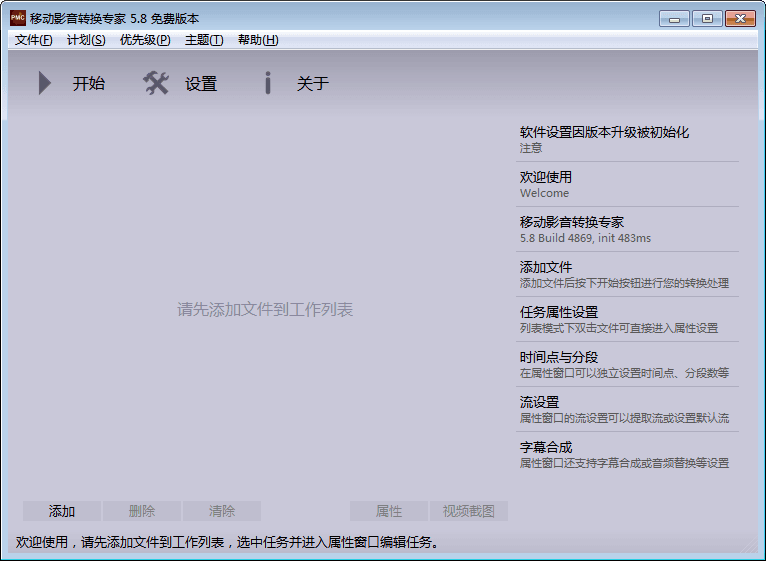Image resolution: width=766 pixels, height=561 pixels.
Task: Click the Start play triangle icon
Action: pyautogui.click(x=44, y=83)
